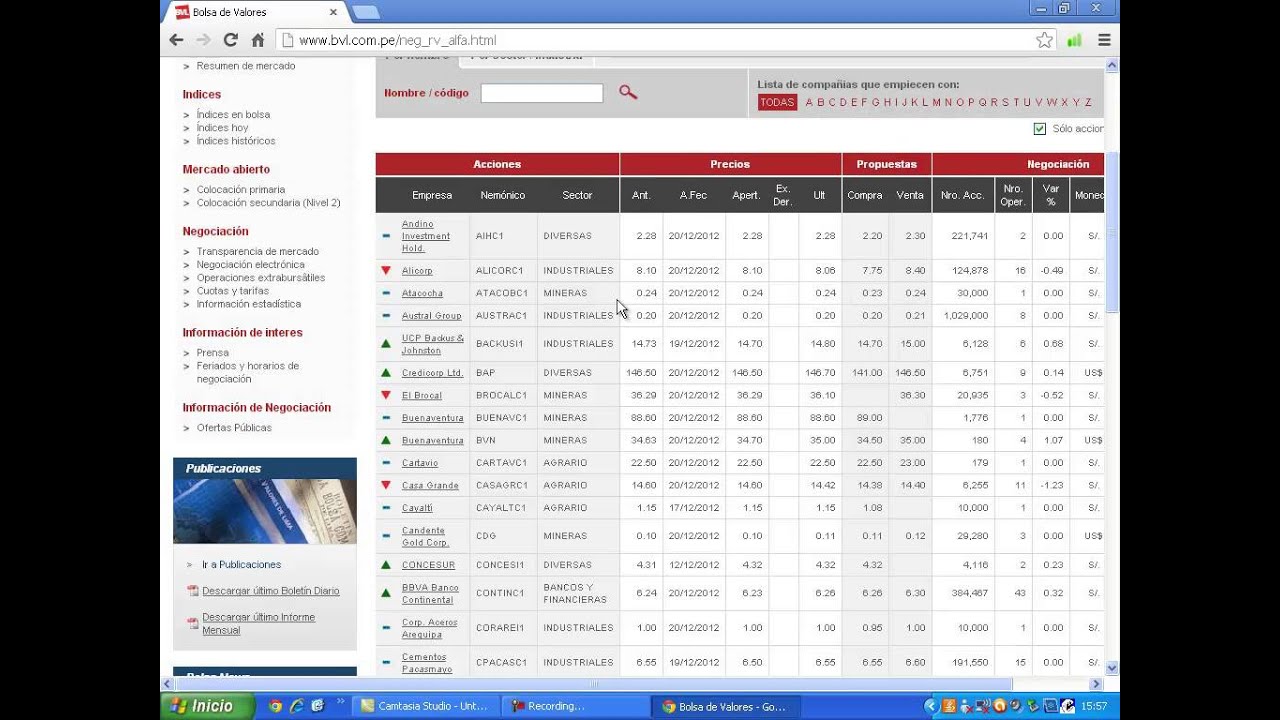Open Cuotas y tarifas in the sidebar
This screenshot has width=1280, height=720.
pyautogui.click(x=233, y=291)
